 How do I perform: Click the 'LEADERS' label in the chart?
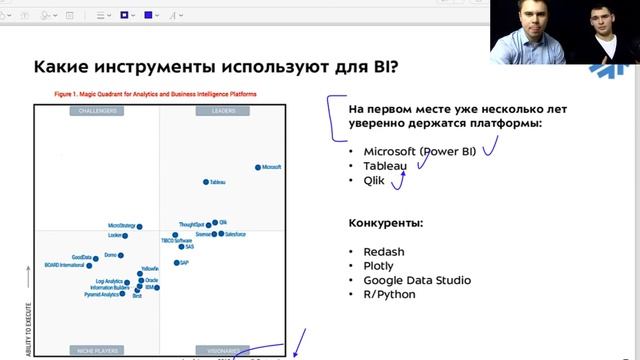click(223, 111)
